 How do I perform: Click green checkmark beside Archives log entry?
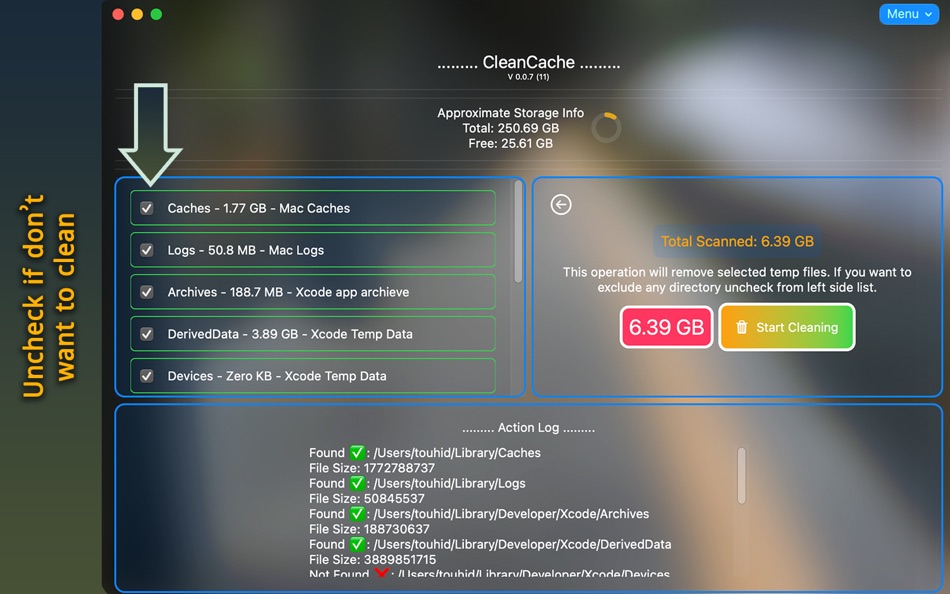click(357, 514)
